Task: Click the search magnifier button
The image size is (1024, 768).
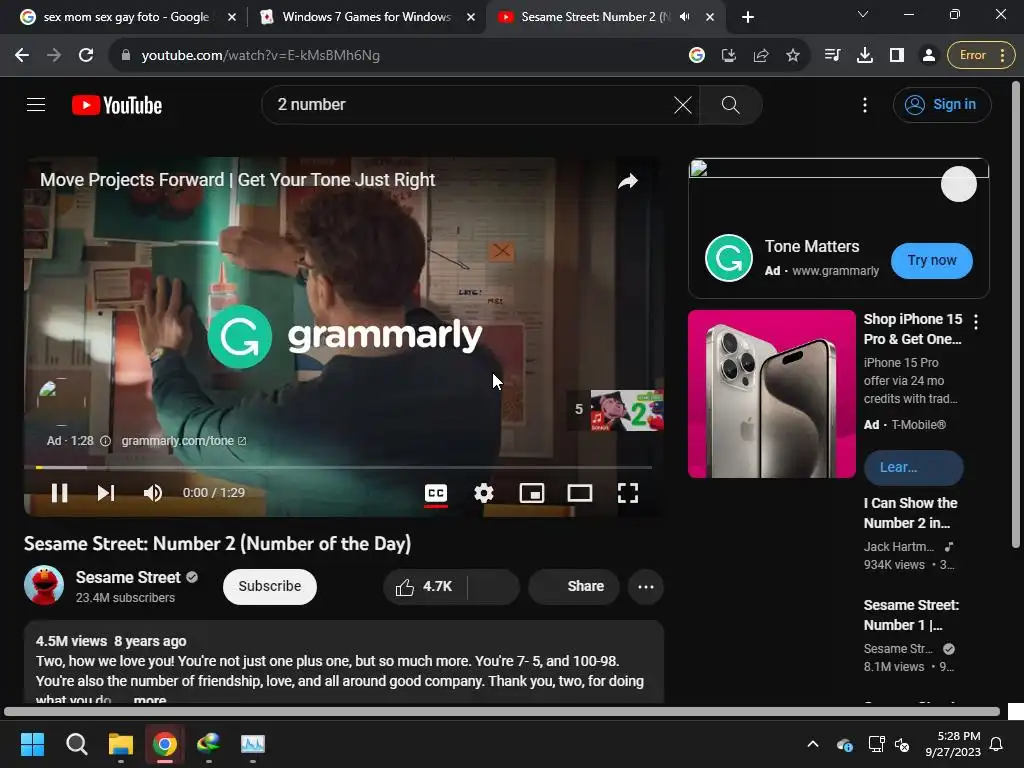Action: click(731, 105)
